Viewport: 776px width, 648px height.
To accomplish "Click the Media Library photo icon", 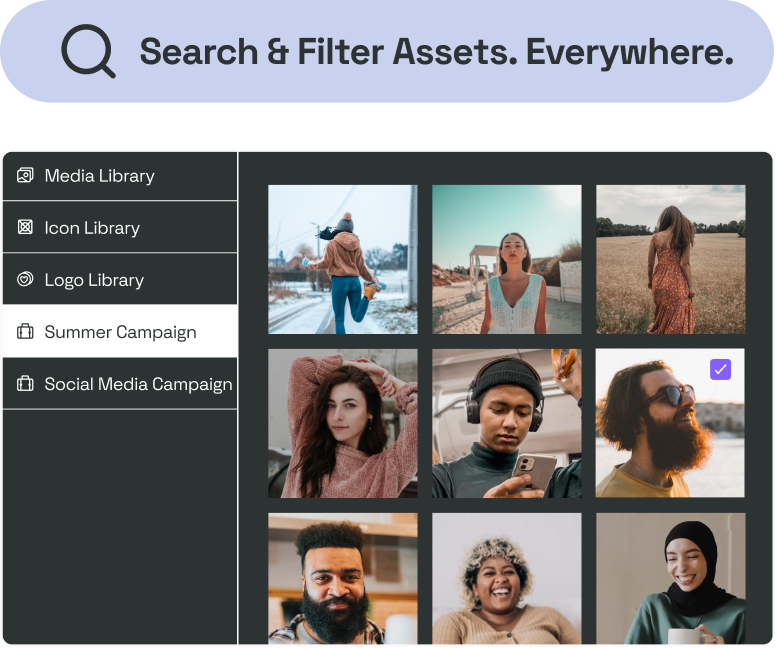I will click(25, 175).
